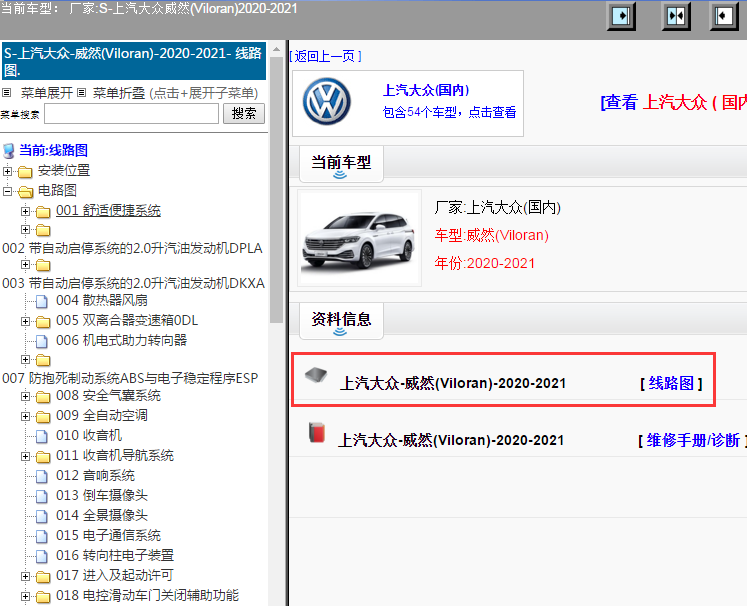Click the 车型:威然(Viloran) red text
Image resolution: width=747 pixels, height=606 pixels.
click(492, 235)
